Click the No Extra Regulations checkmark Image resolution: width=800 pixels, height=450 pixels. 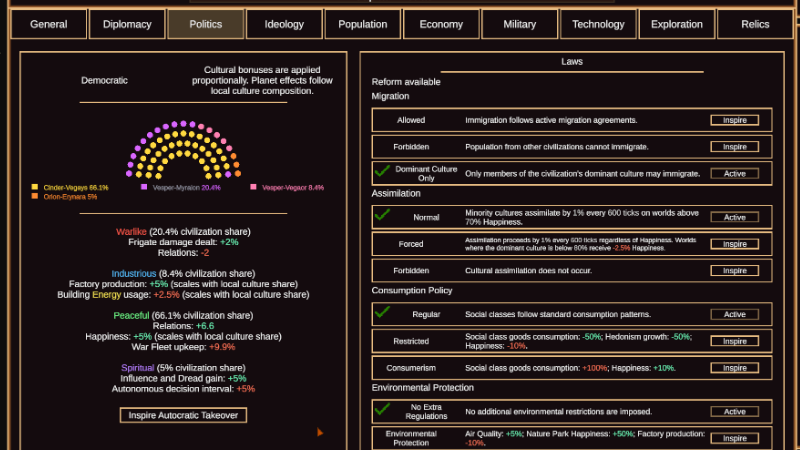(x=382, y=409)
